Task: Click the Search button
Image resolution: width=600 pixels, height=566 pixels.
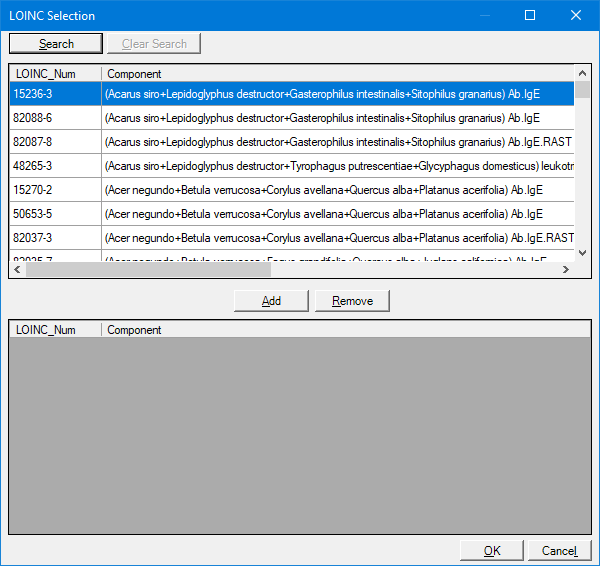Action: pos(56,44)
